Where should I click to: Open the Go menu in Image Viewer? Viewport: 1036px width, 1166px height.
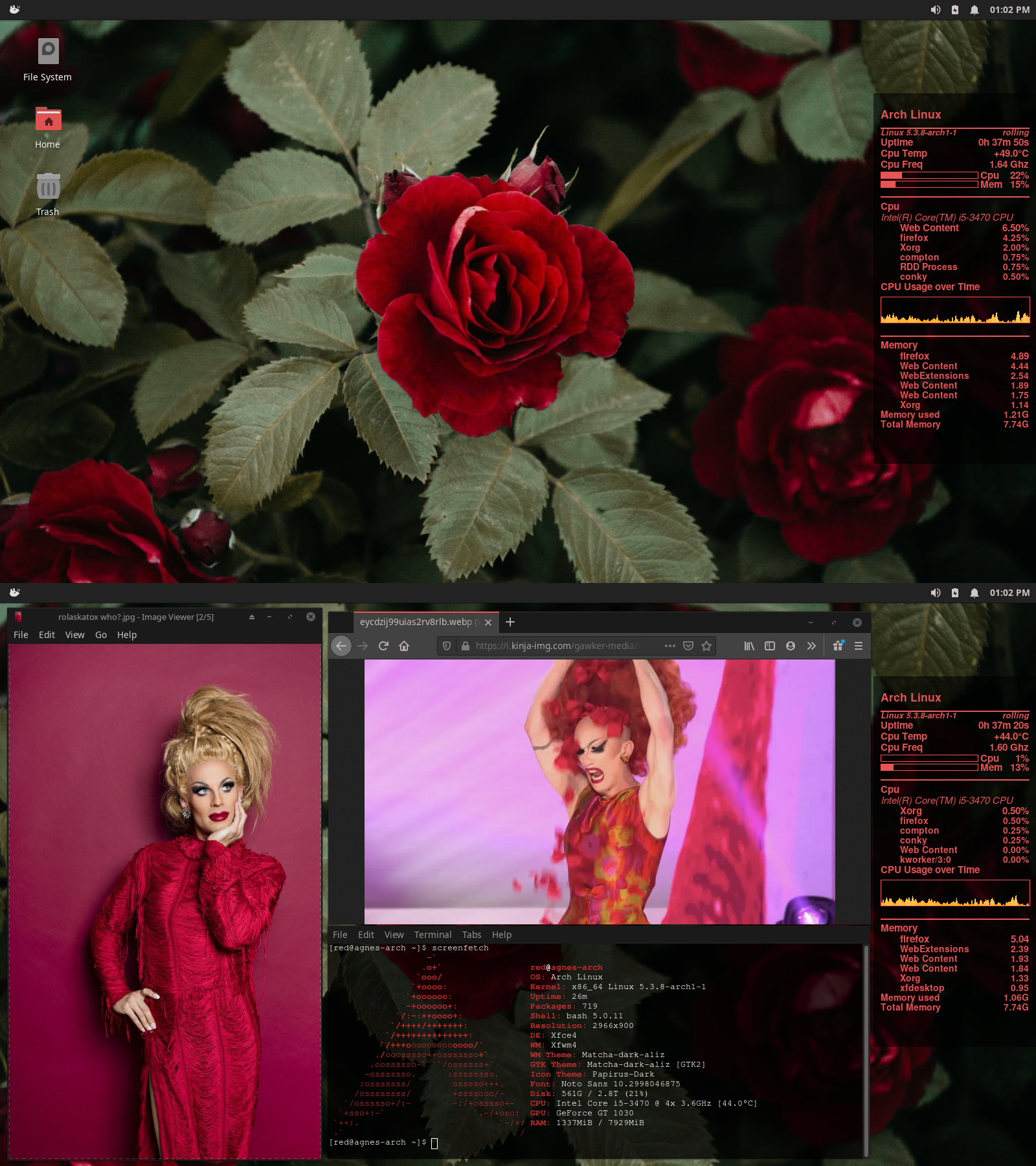101,635
